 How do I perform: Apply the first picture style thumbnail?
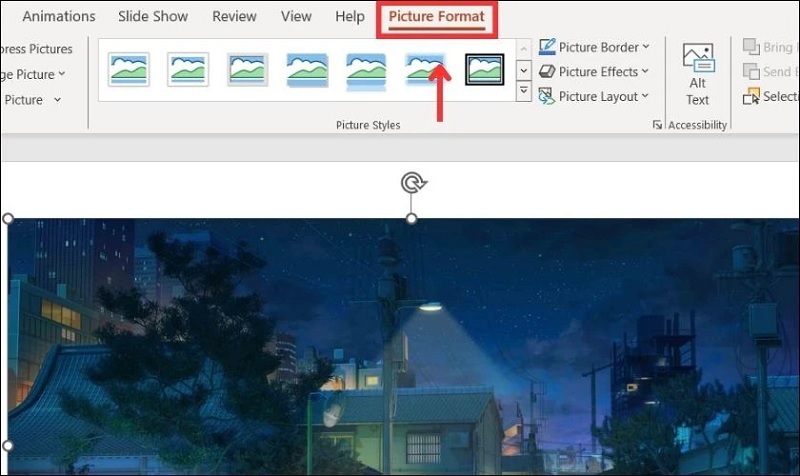click(x=128, y=70)
